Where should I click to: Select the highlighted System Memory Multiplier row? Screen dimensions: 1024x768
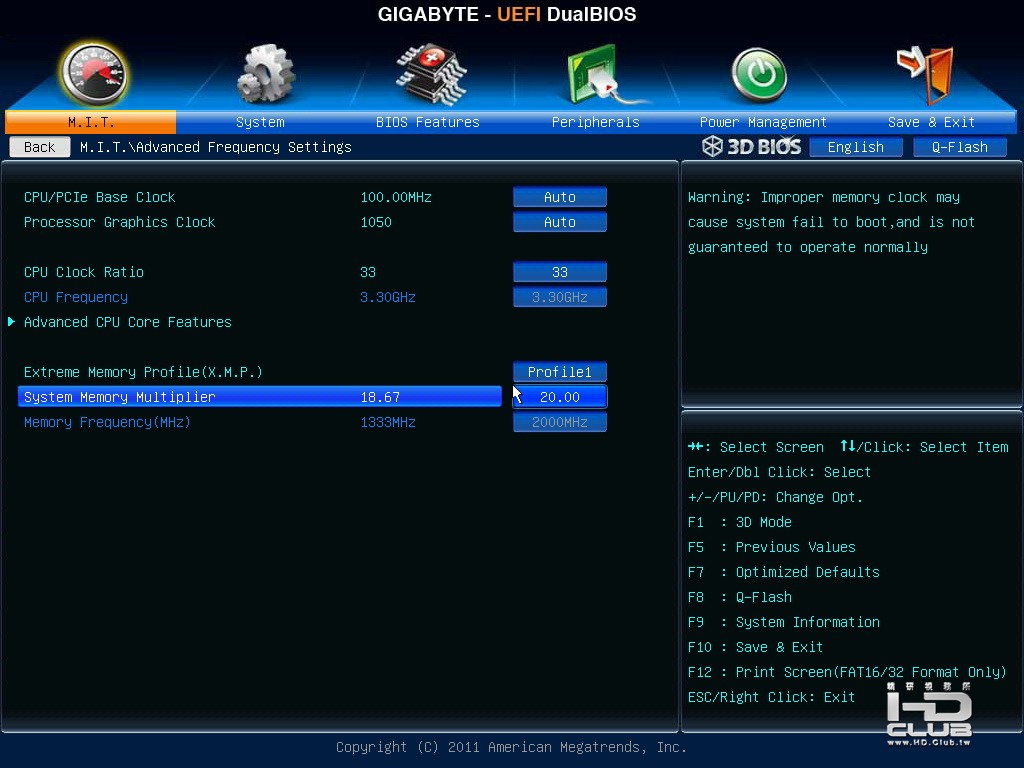tap(259, 396)
